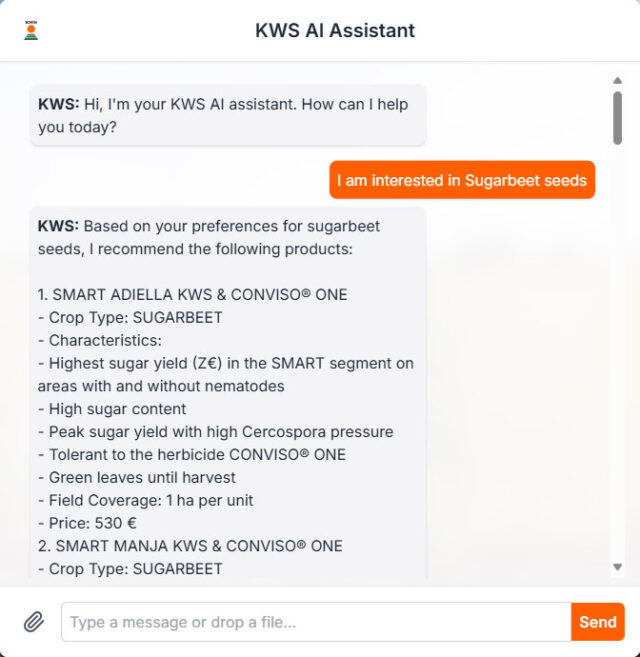Attach a file with paperclip icon
This screenshot has width=640, height=657.
34,622
